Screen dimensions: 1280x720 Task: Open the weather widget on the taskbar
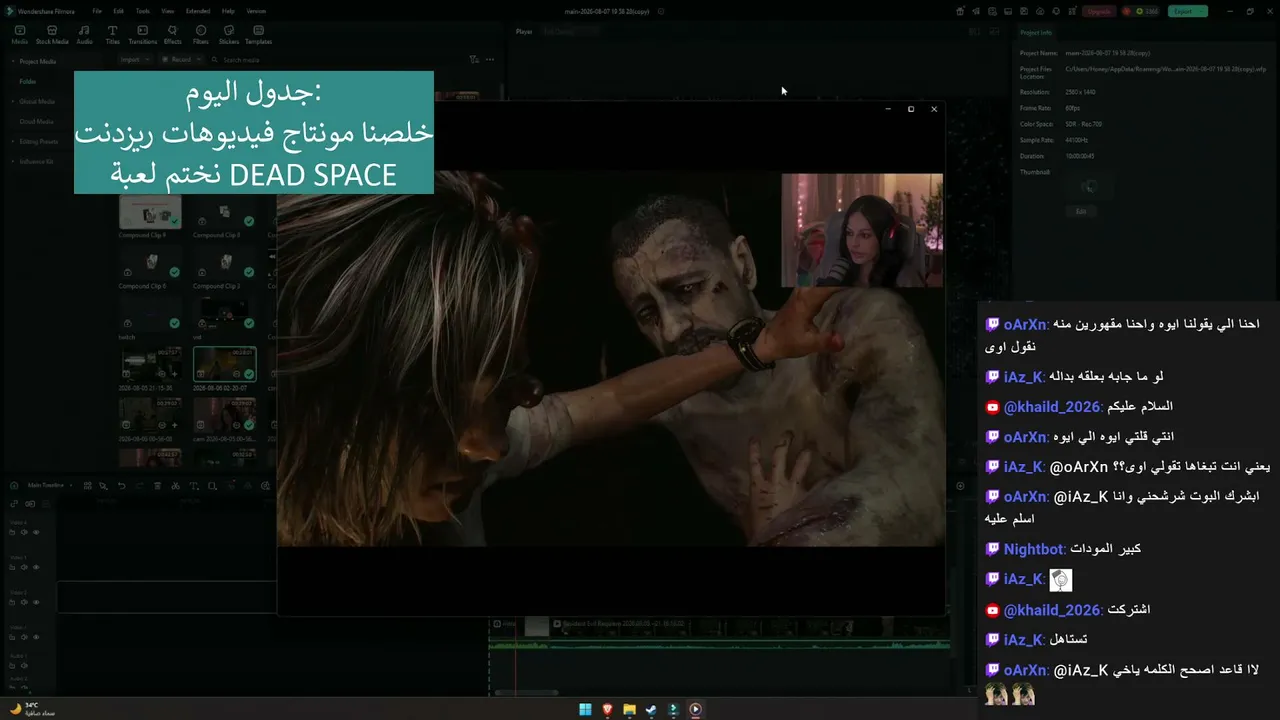[32, 709]
